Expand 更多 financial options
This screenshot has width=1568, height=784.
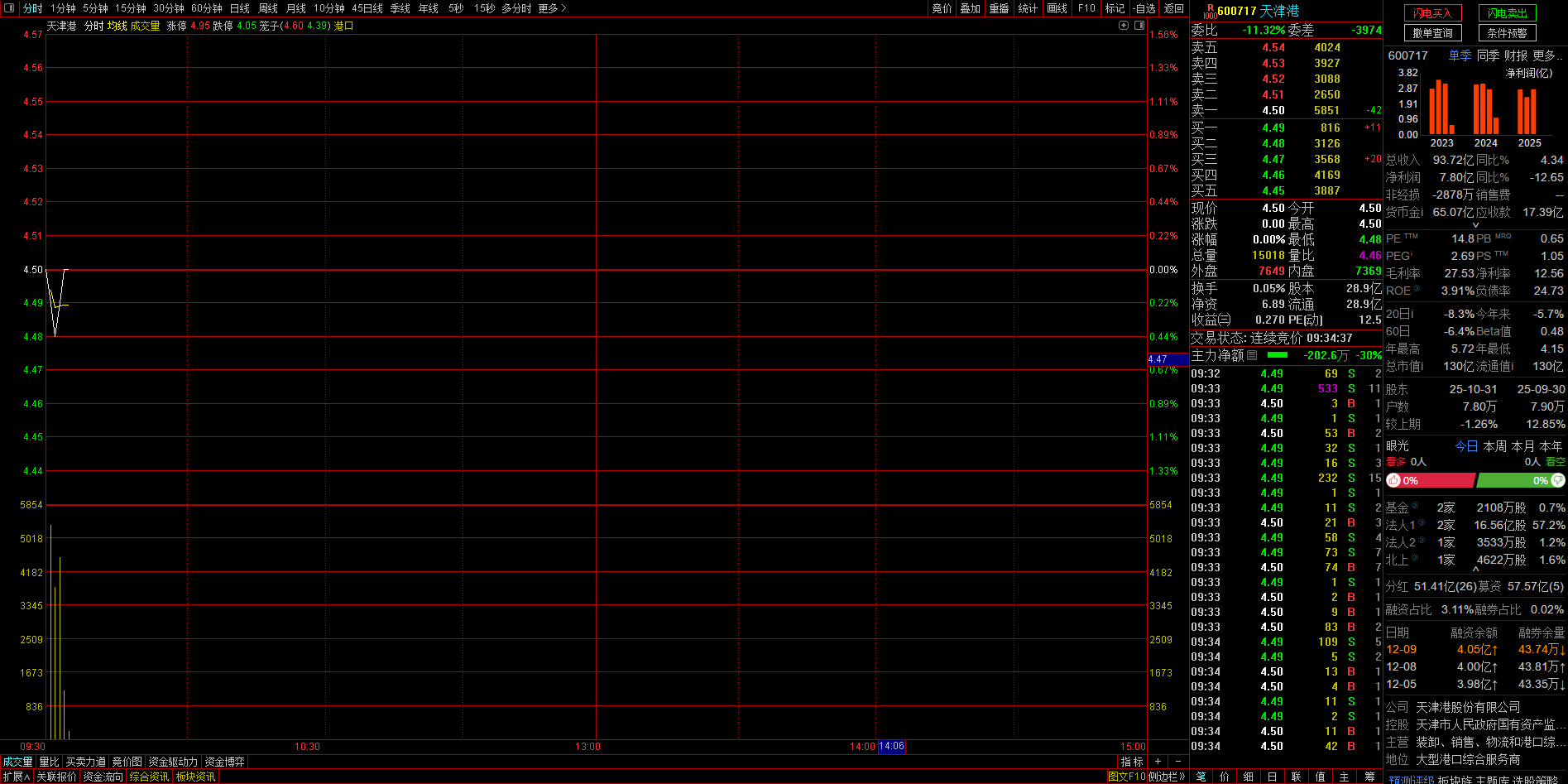[1547, 55]
